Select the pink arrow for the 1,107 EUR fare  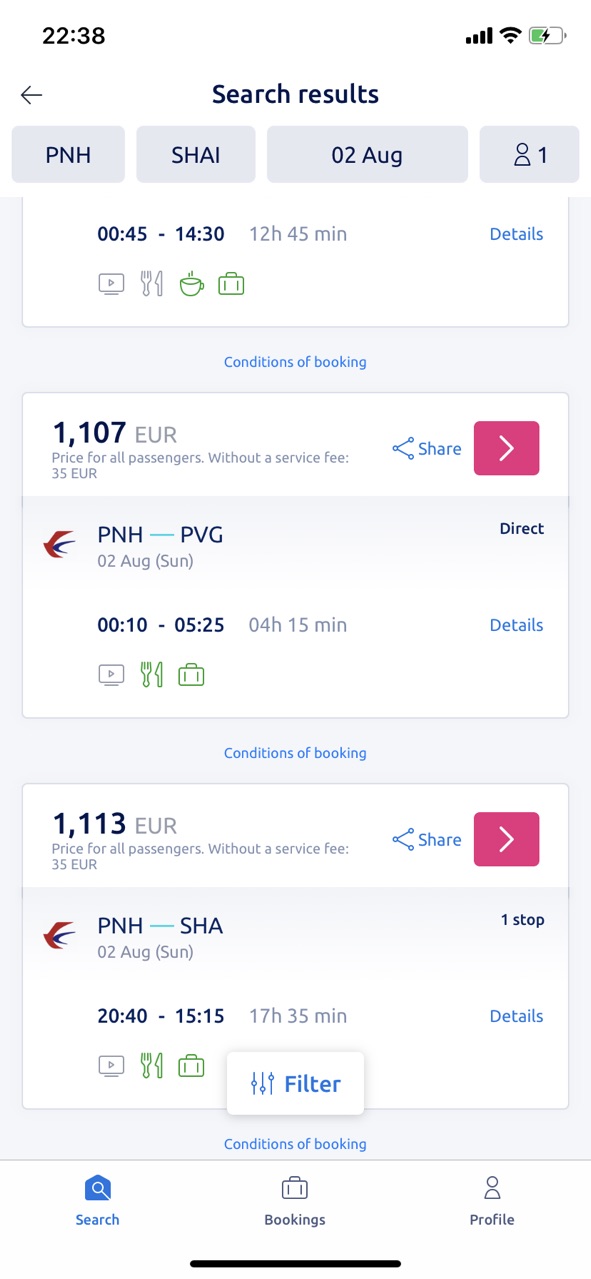pyautogui.click(x=506, y=448)
